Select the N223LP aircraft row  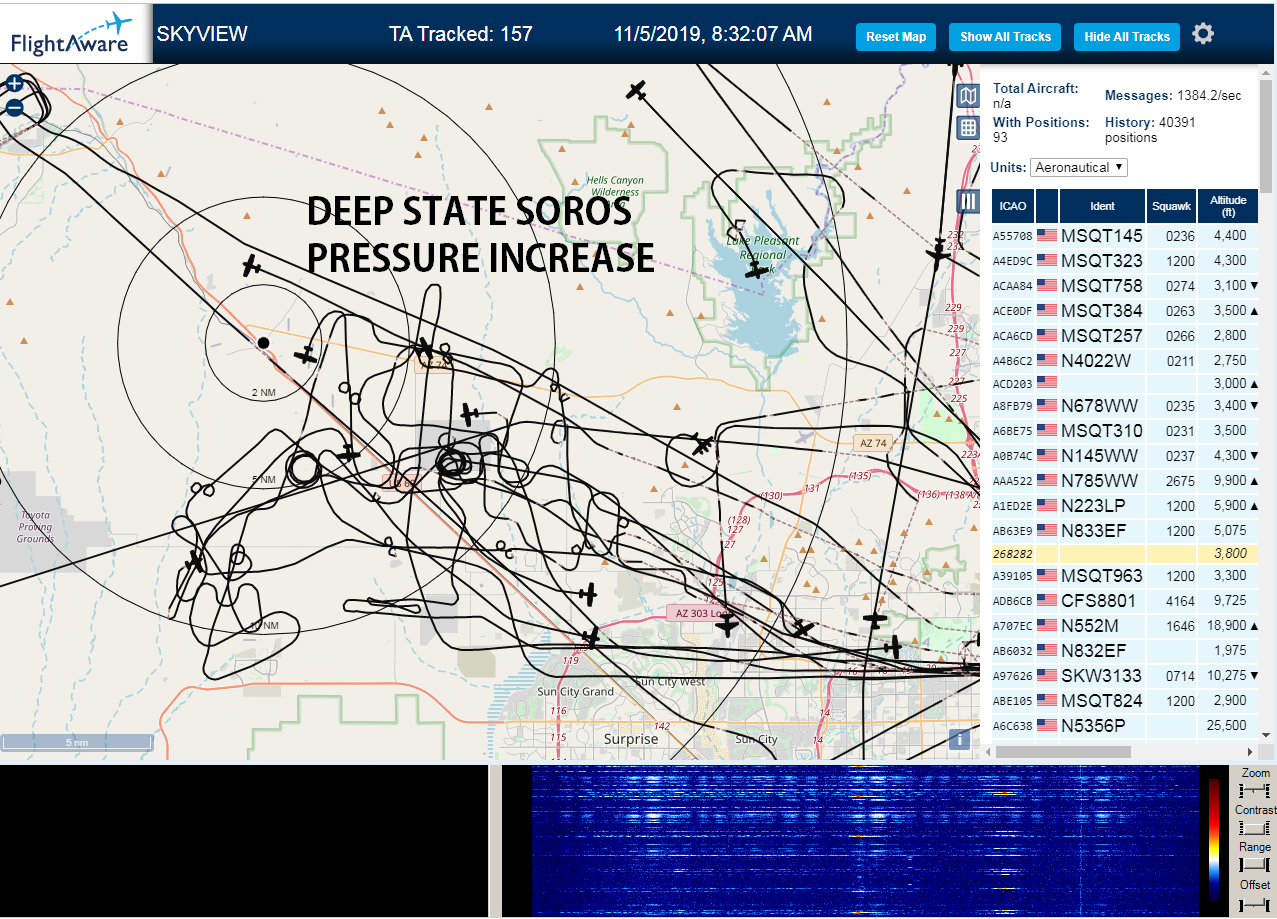[x=1124, y=505]
